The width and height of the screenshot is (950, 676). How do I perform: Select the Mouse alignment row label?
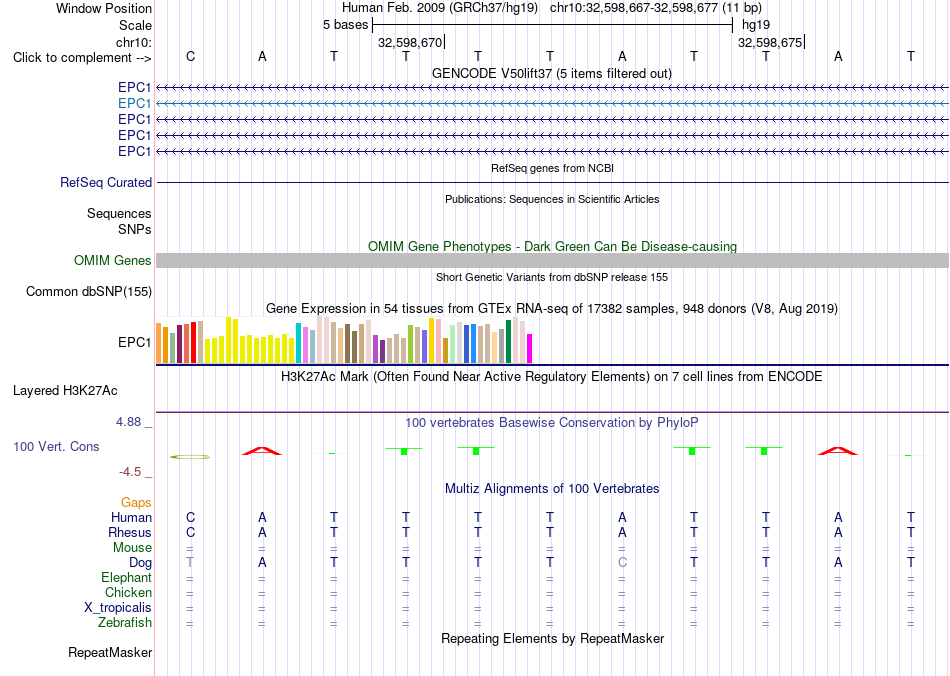point(132,548)
